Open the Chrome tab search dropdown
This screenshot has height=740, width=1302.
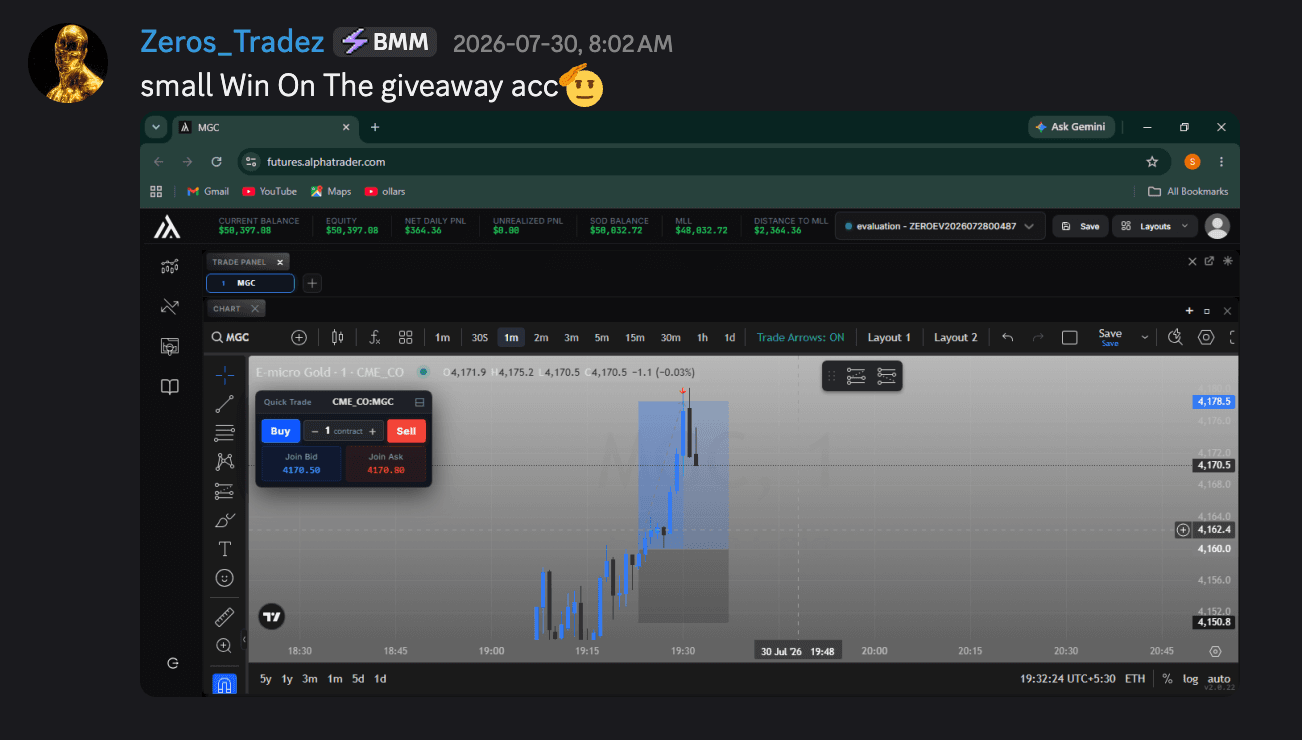point(155,127)
